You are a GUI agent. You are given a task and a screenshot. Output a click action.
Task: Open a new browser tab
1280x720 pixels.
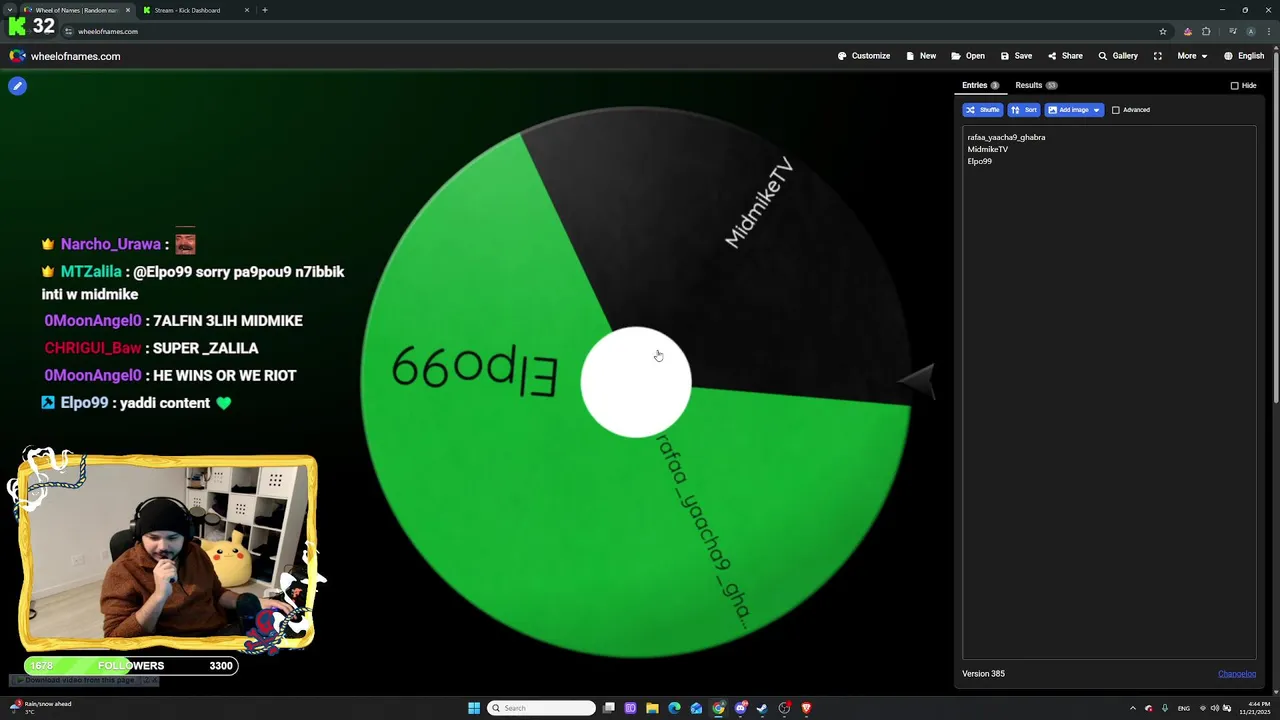(265, 10)
